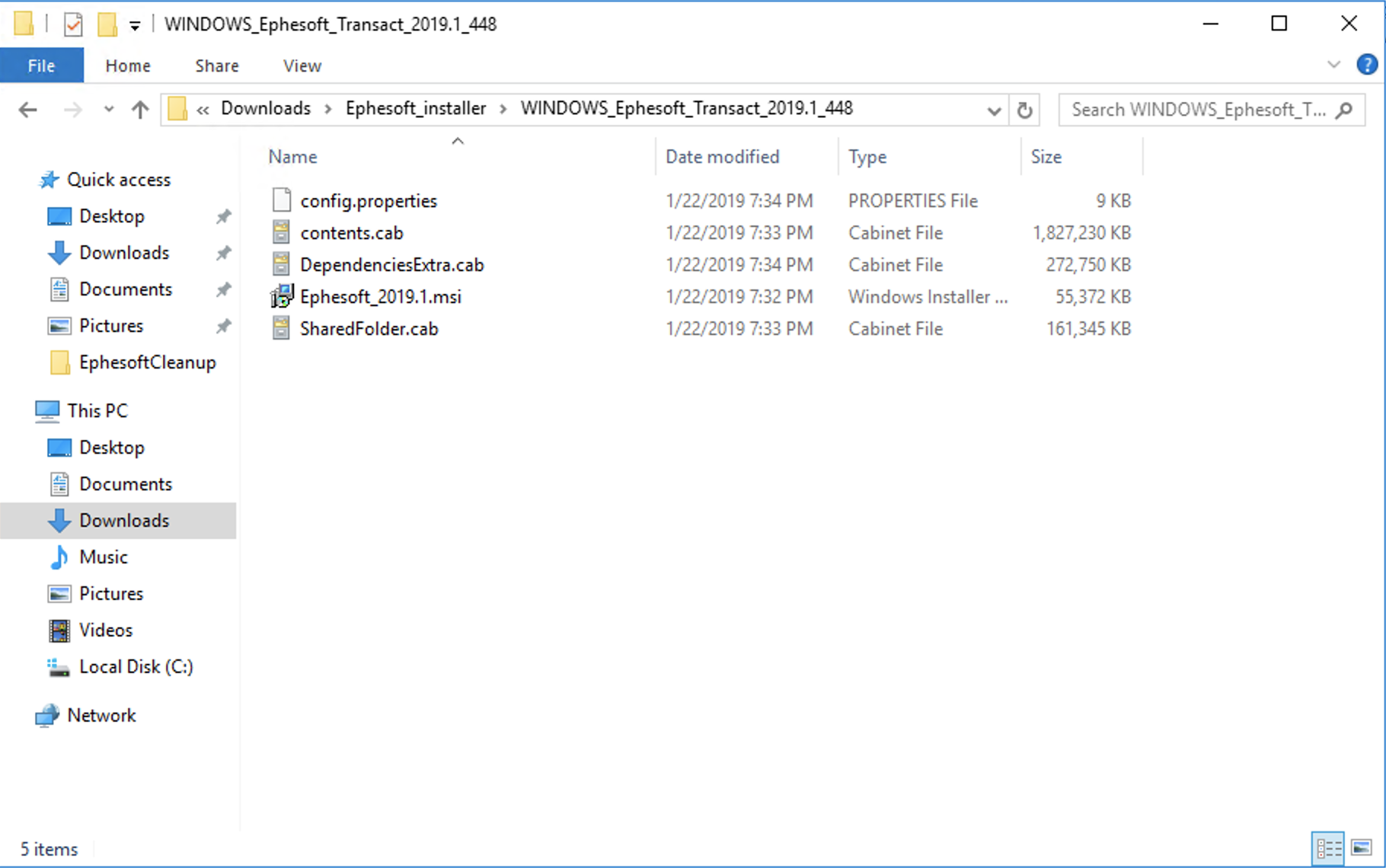The width and height of the screenshot is (1386, 868).
Task: Open the File menu
Action: pyautogui.click(x=41, y=65)
